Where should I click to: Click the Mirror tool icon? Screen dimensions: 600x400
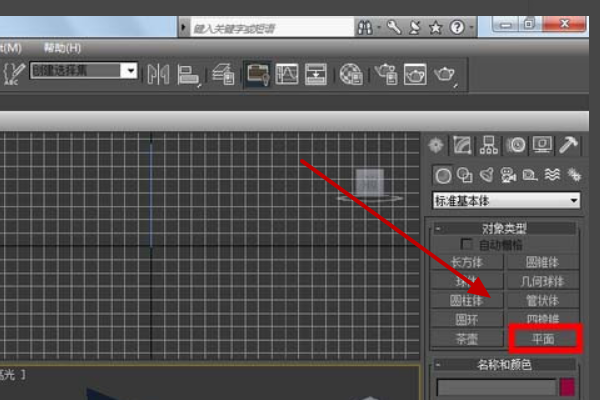click(158, 74)
